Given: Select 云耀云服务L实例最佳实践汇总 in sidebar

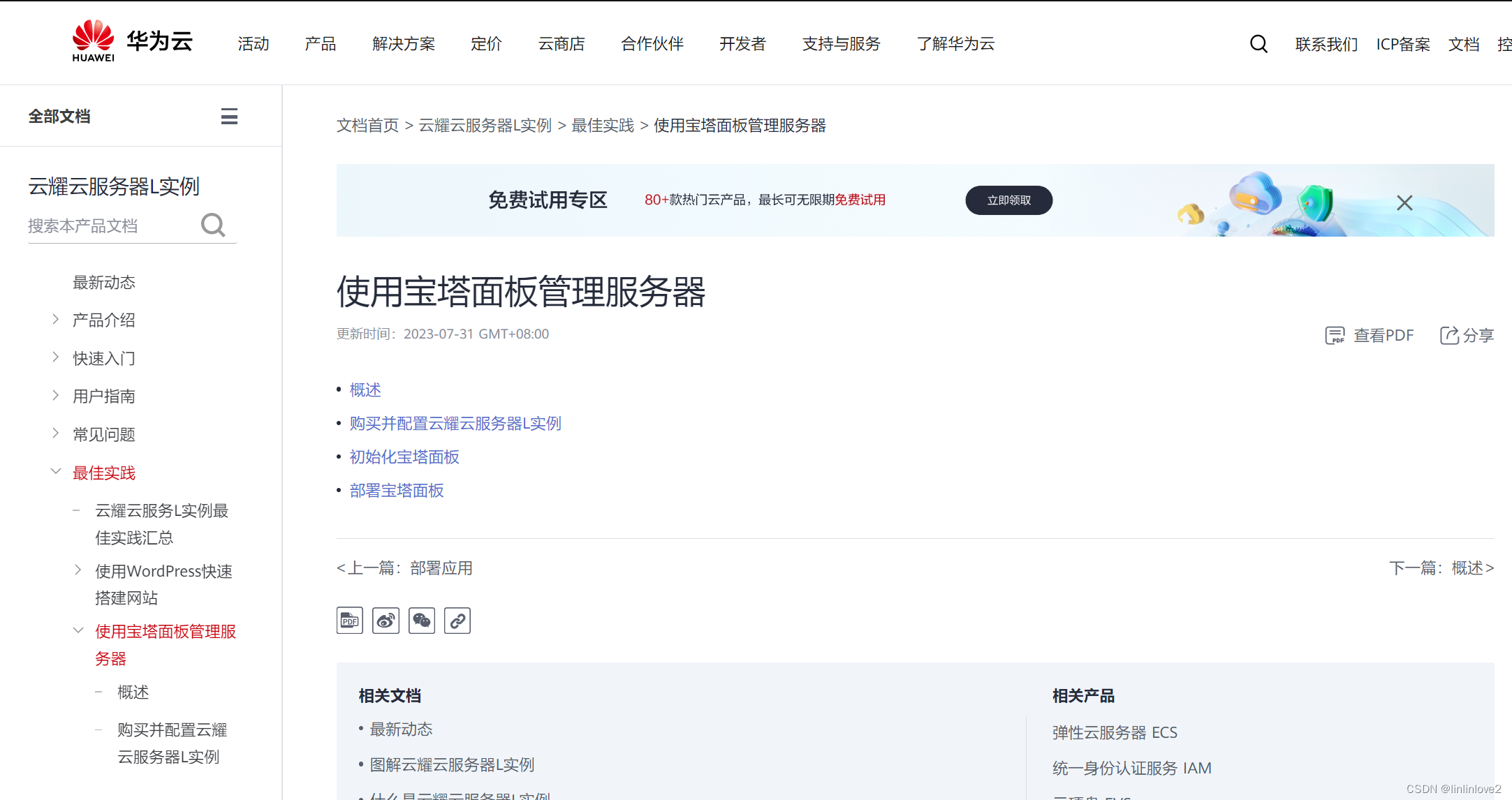Looking at the screenshot, I should coord(163,524).
